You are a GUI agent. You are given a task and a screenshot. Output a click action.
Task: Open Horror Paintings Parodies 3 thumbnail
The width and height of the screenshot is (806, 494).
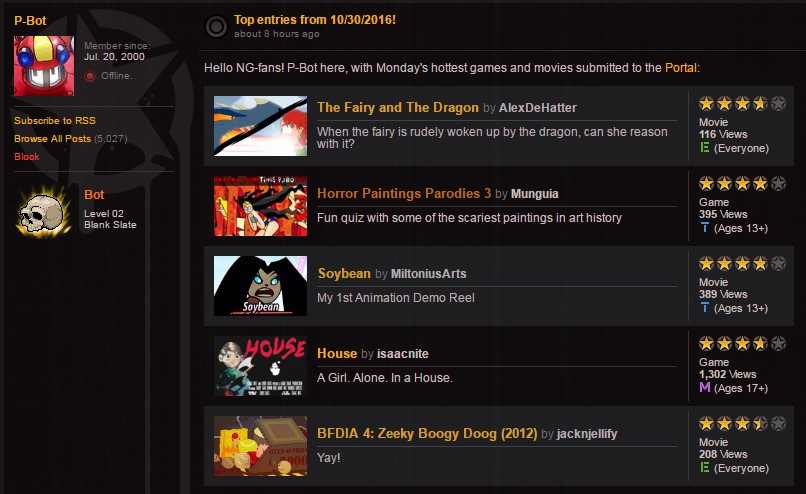click(x=261, y=206)
